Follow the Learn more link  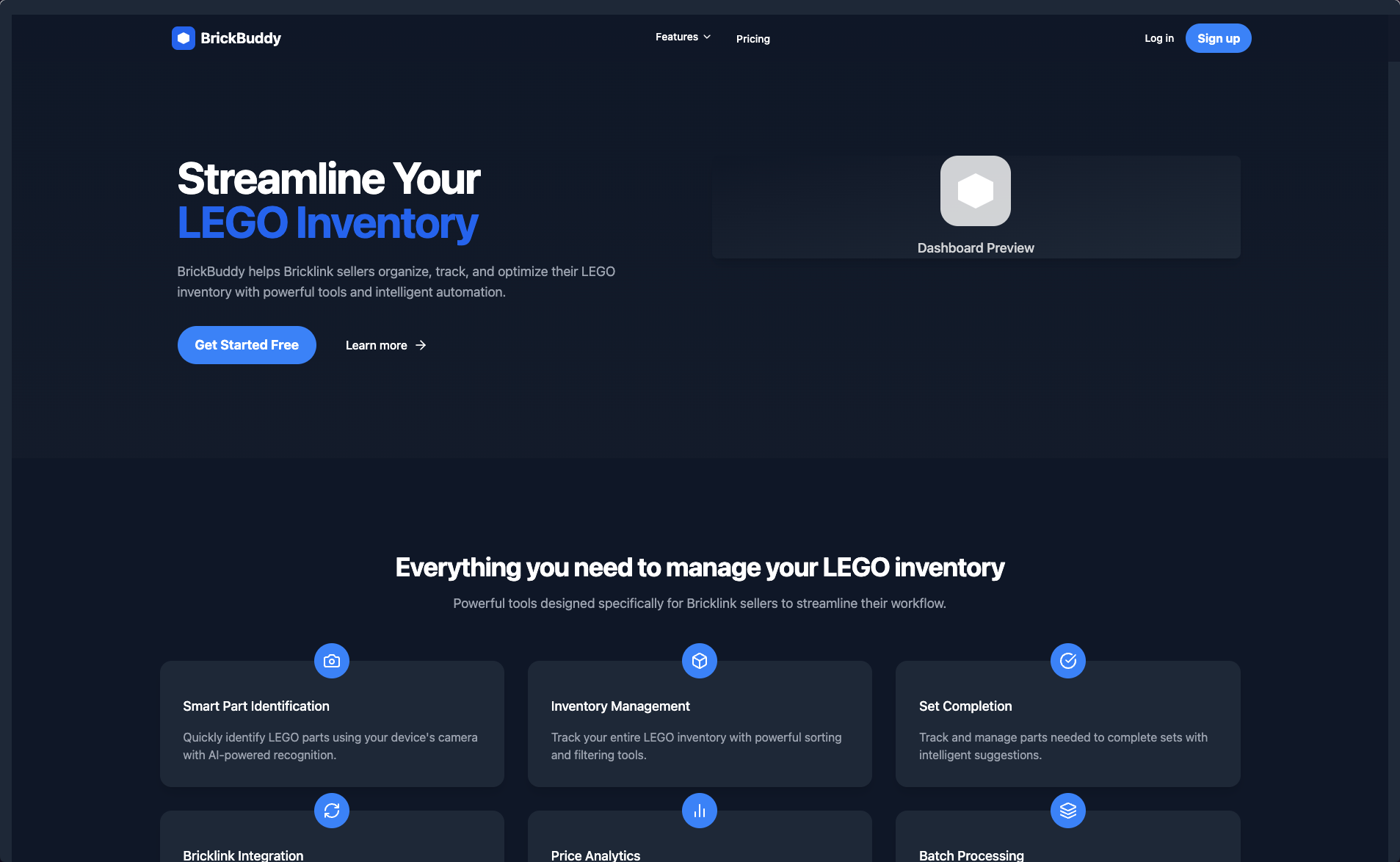(x=386, y=345)
